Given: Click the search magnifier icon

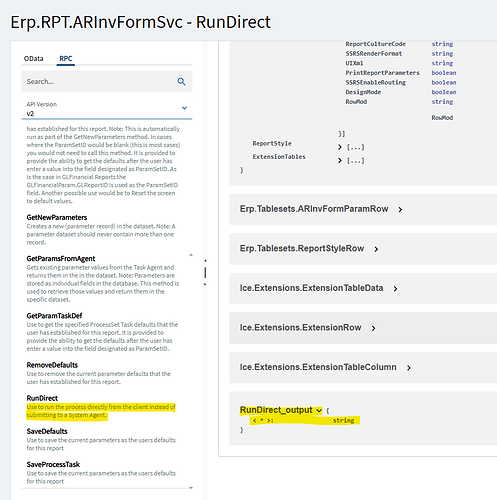Looking at the screenshot, I should point(181,81).
